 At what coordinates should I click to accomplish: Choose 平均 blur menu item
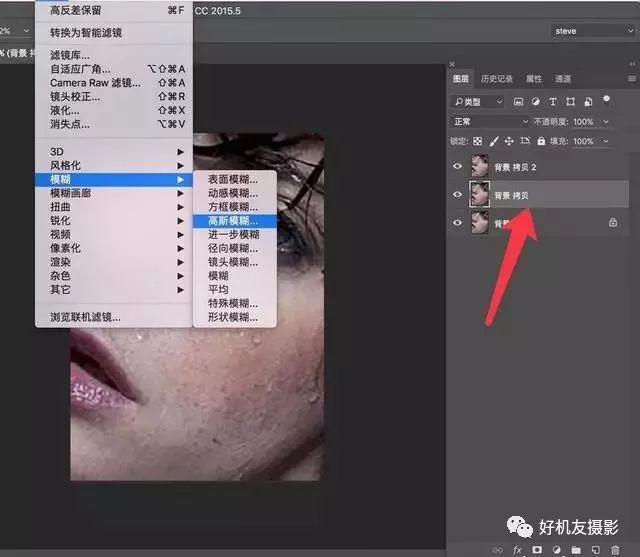point(235,290)
